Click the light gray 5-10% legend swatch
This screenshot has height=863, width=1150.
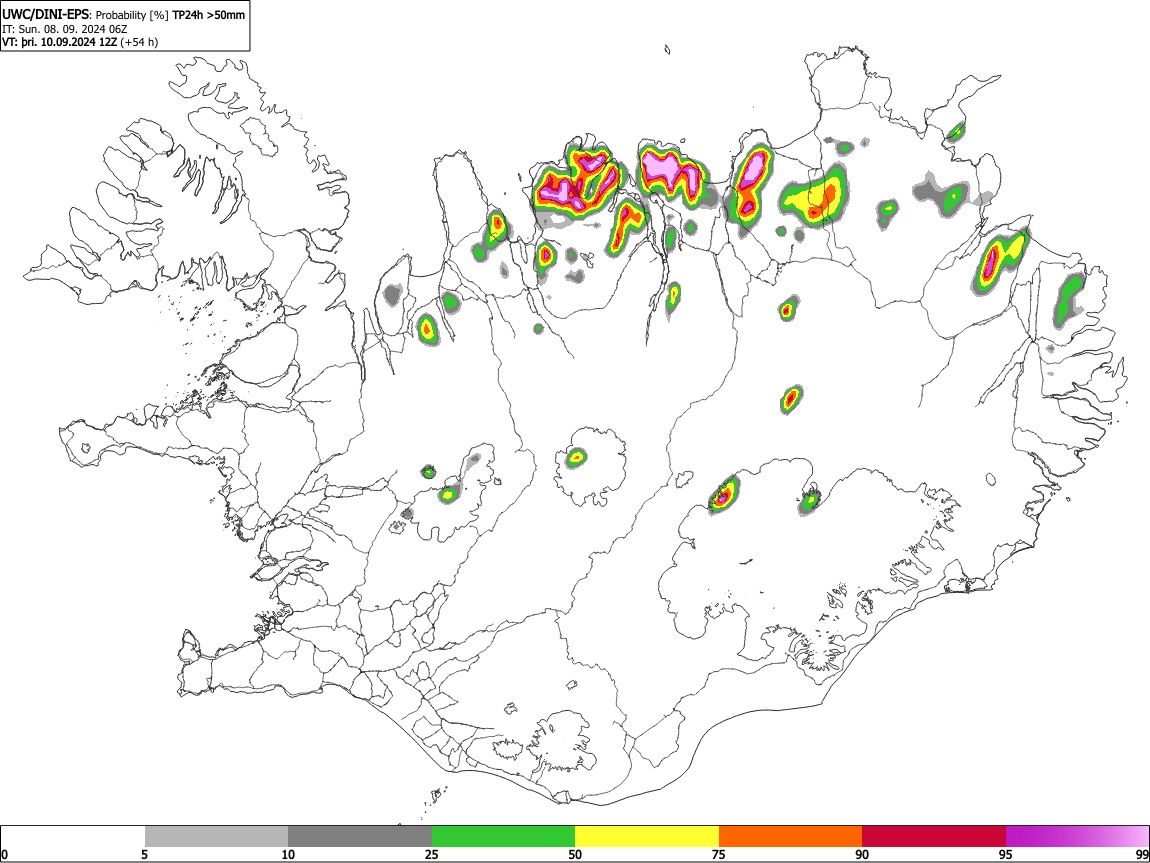coord(216,837)
